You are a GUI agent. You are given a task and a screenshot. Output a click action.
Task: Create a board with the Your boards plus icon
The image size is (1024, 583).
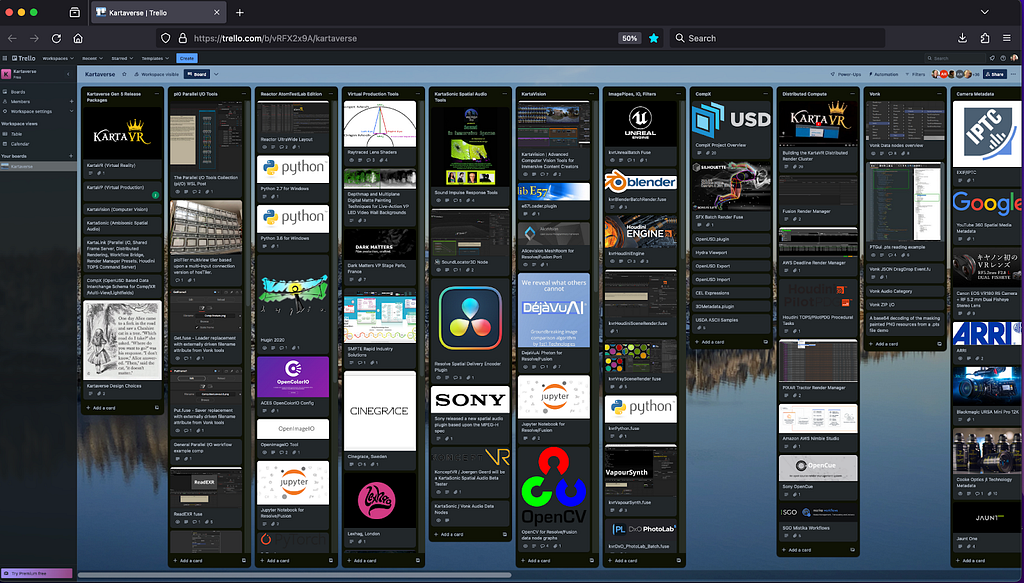[71, 156]
